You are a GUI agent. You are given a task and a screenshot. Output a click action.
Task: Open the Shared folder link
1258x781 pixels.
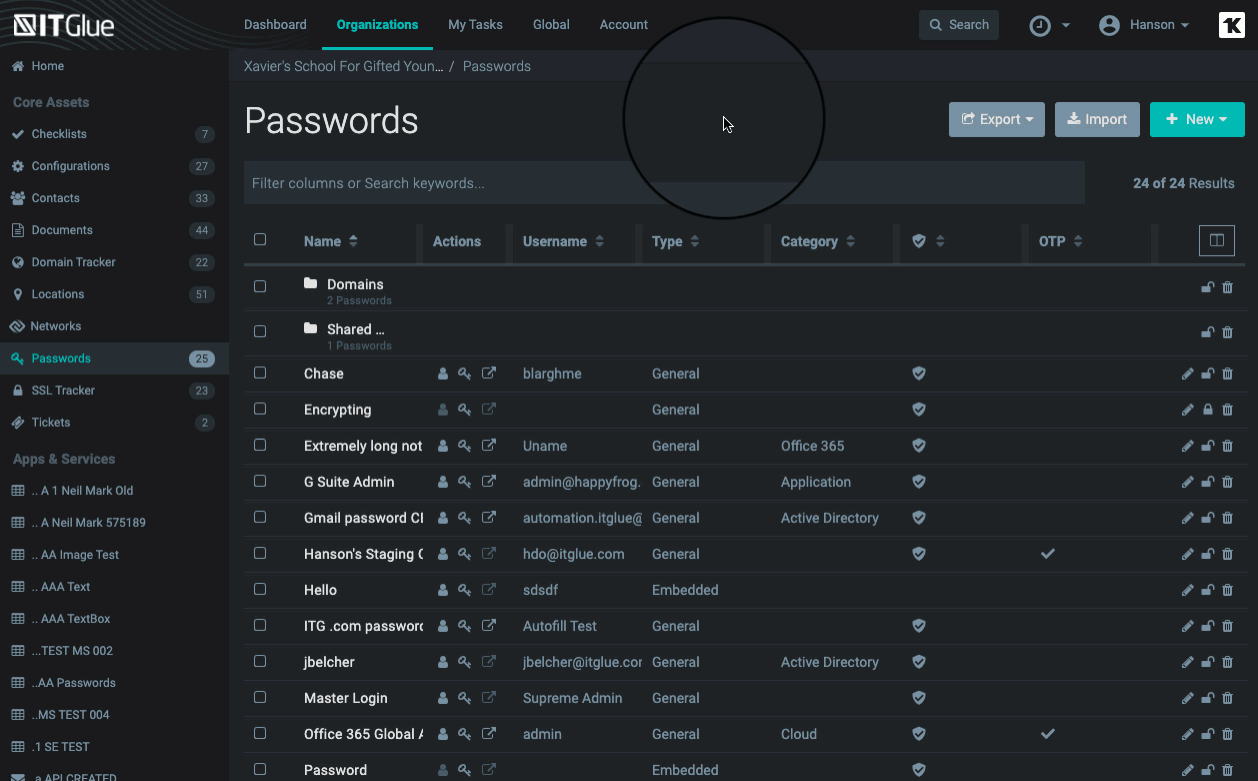pyautogui.click(x=356, y=329)
